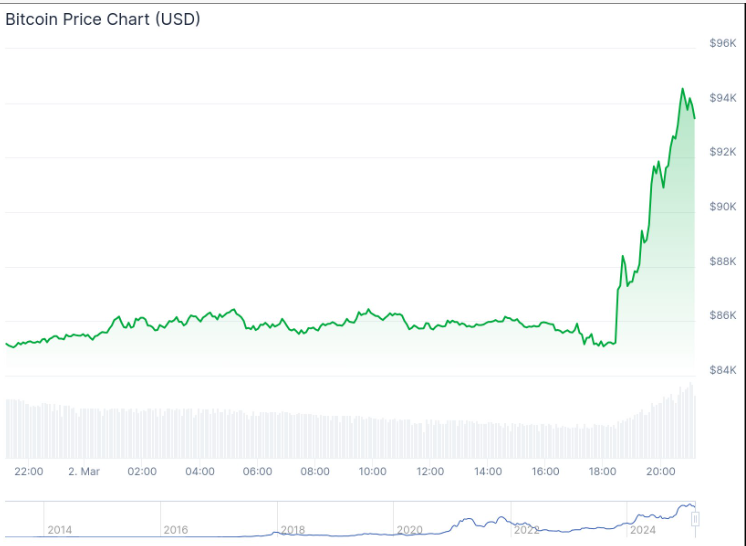Click the 02:00 time axis label
Image resolution: width=746 pixels, height=546 pixels.
[x=142, y=471]
